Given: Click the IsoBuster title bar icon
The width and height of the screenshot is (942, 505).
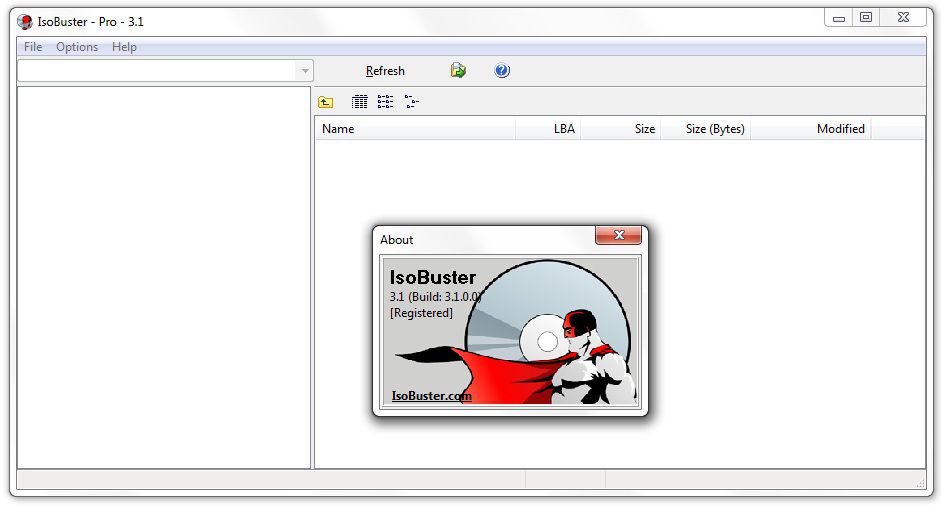Looking at the screenshot, I should click(25, 22).
